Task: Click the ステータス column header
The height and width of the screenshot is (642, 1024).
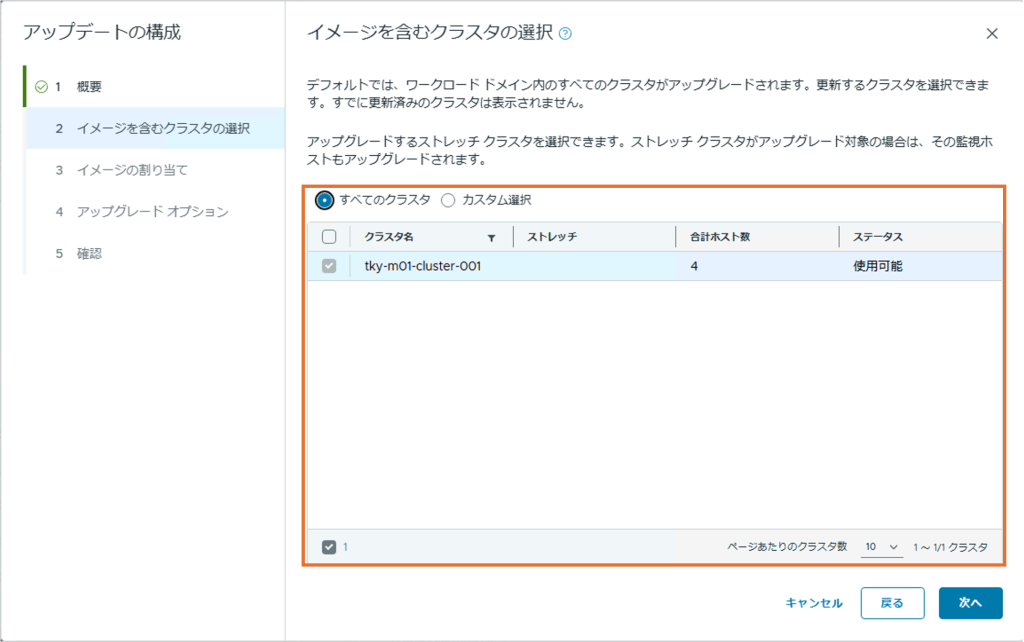Action: click(x=878, y=237)
